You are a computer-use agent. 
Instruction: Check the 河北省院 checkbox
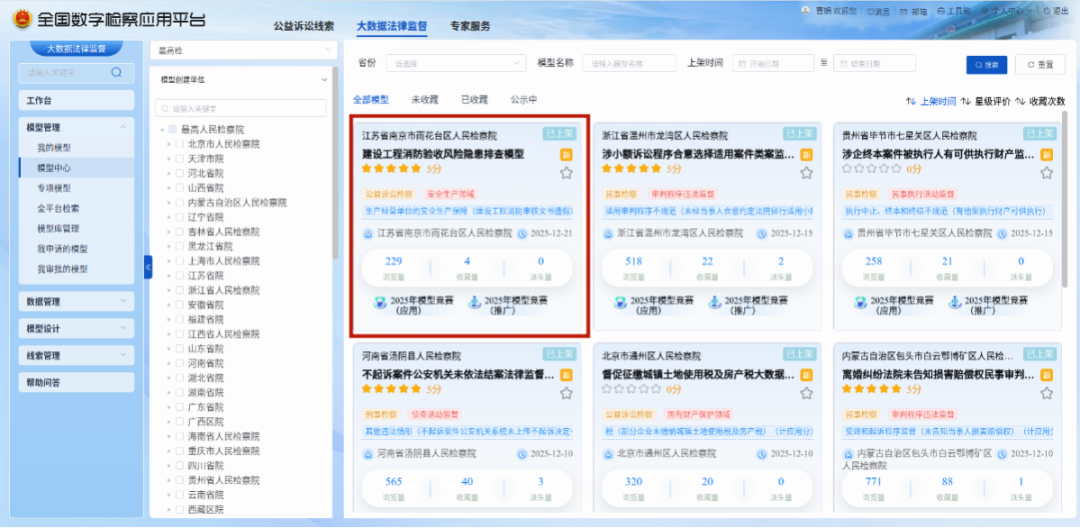(180, 173)
